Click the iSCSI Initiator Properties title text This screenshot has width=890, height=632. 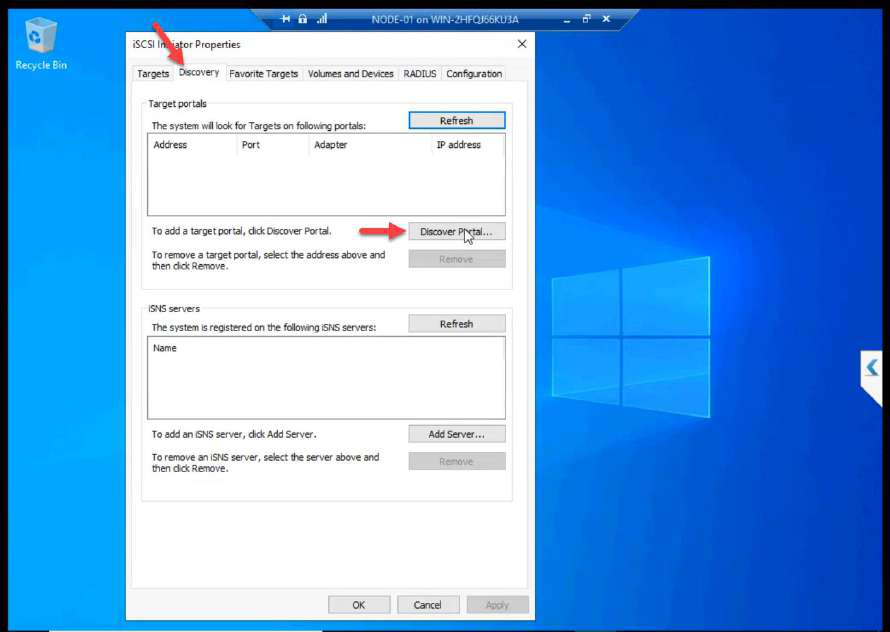[186, 44]
